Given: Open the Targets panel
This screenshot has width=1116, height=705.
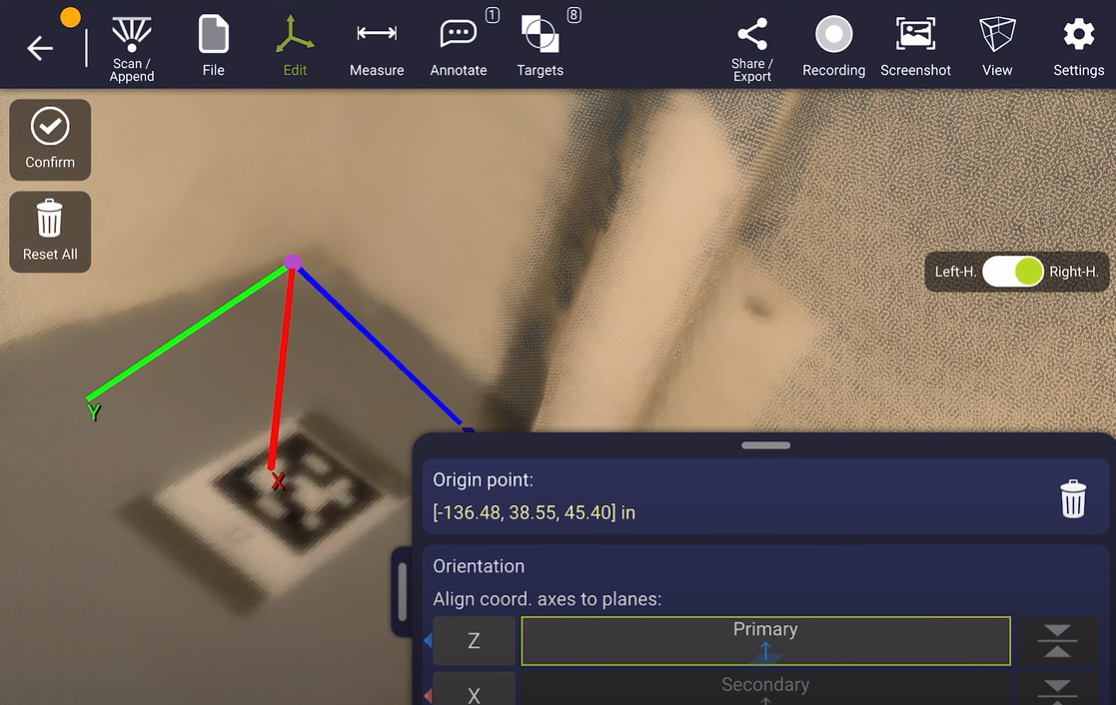Looking at the screenshot, I should pos(539,47).
